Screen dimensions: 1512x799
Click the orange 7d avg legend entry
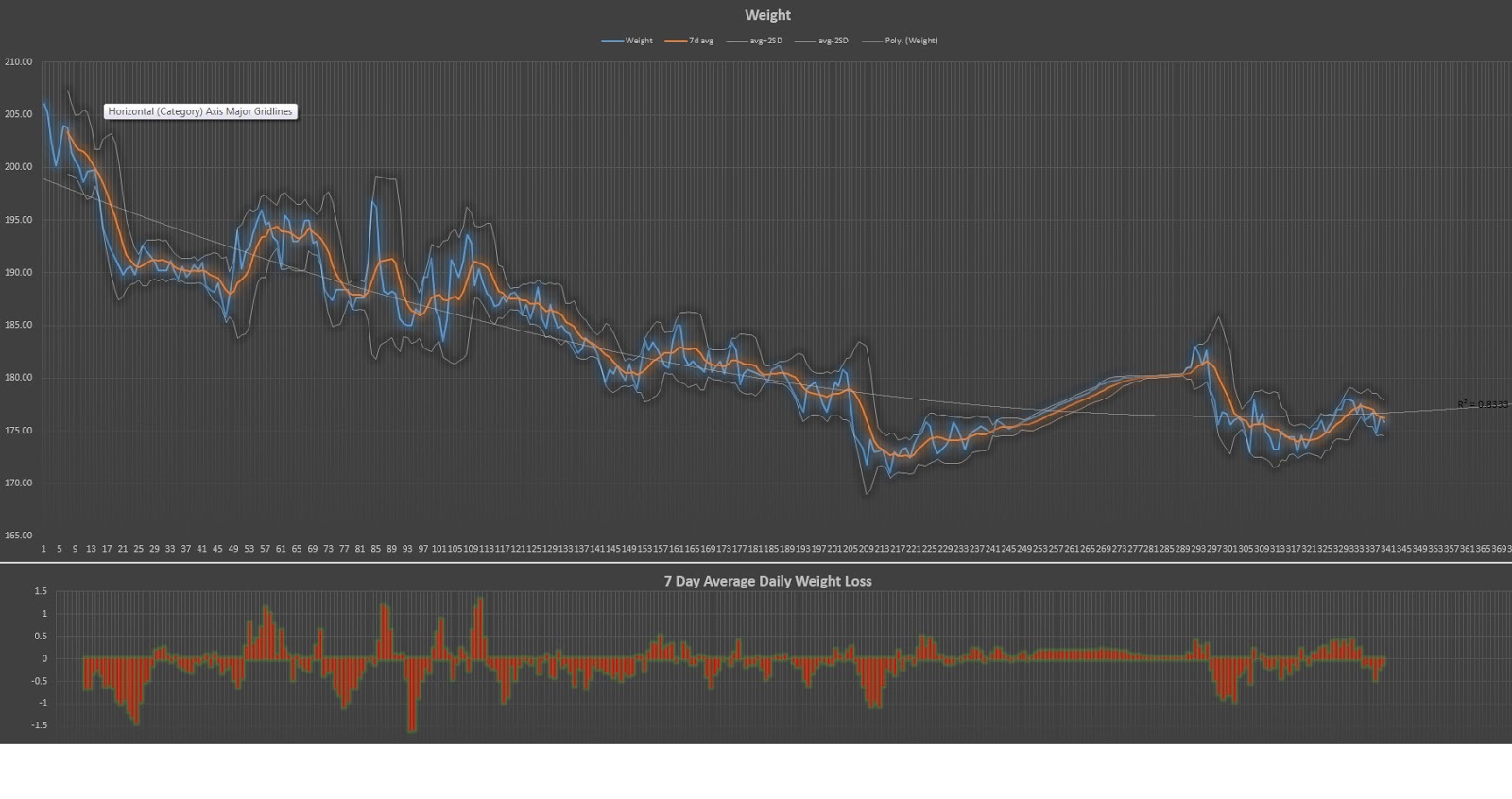point(689,41)
